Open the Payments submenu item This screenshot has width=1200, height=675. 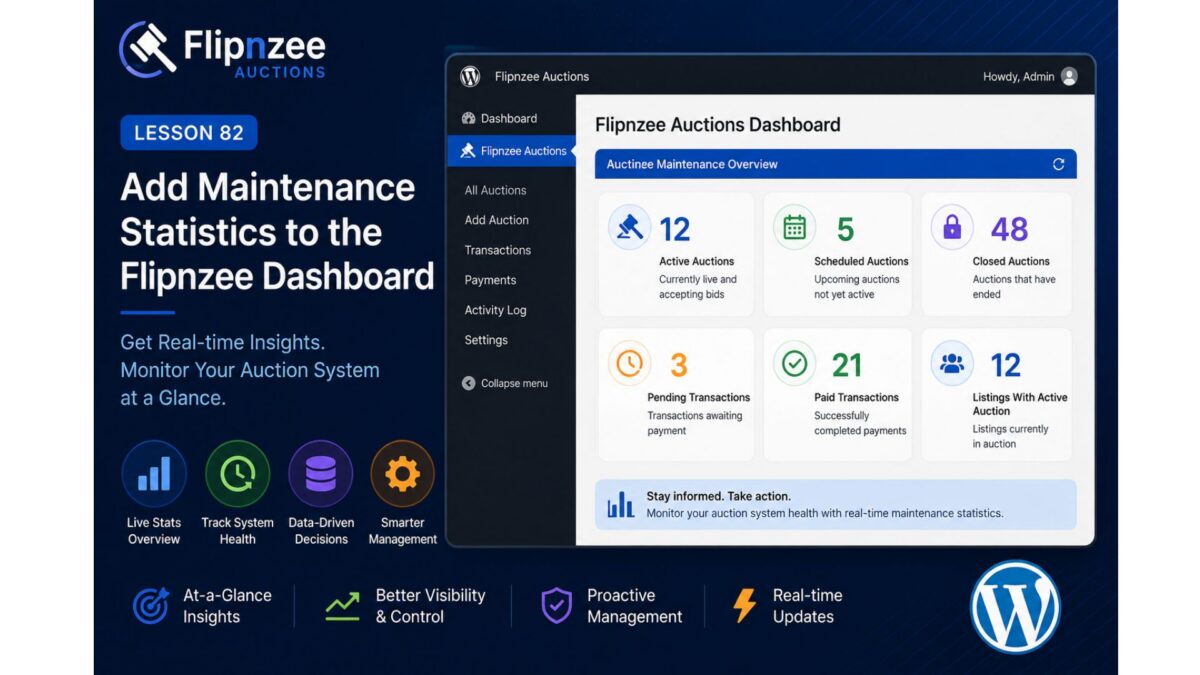tap(490, 280)
